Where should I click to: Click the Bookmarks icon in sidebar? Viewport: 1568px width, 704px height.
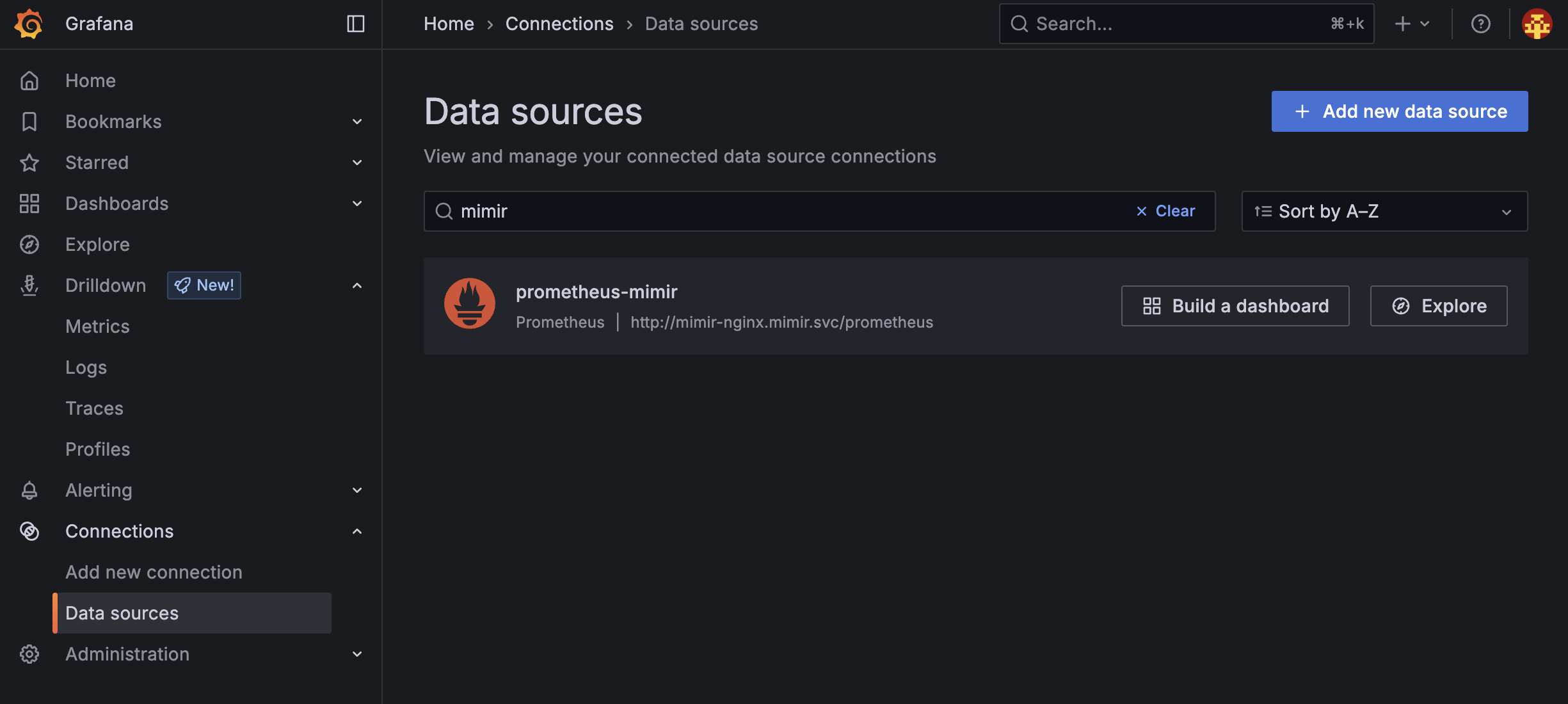[29, 122]
